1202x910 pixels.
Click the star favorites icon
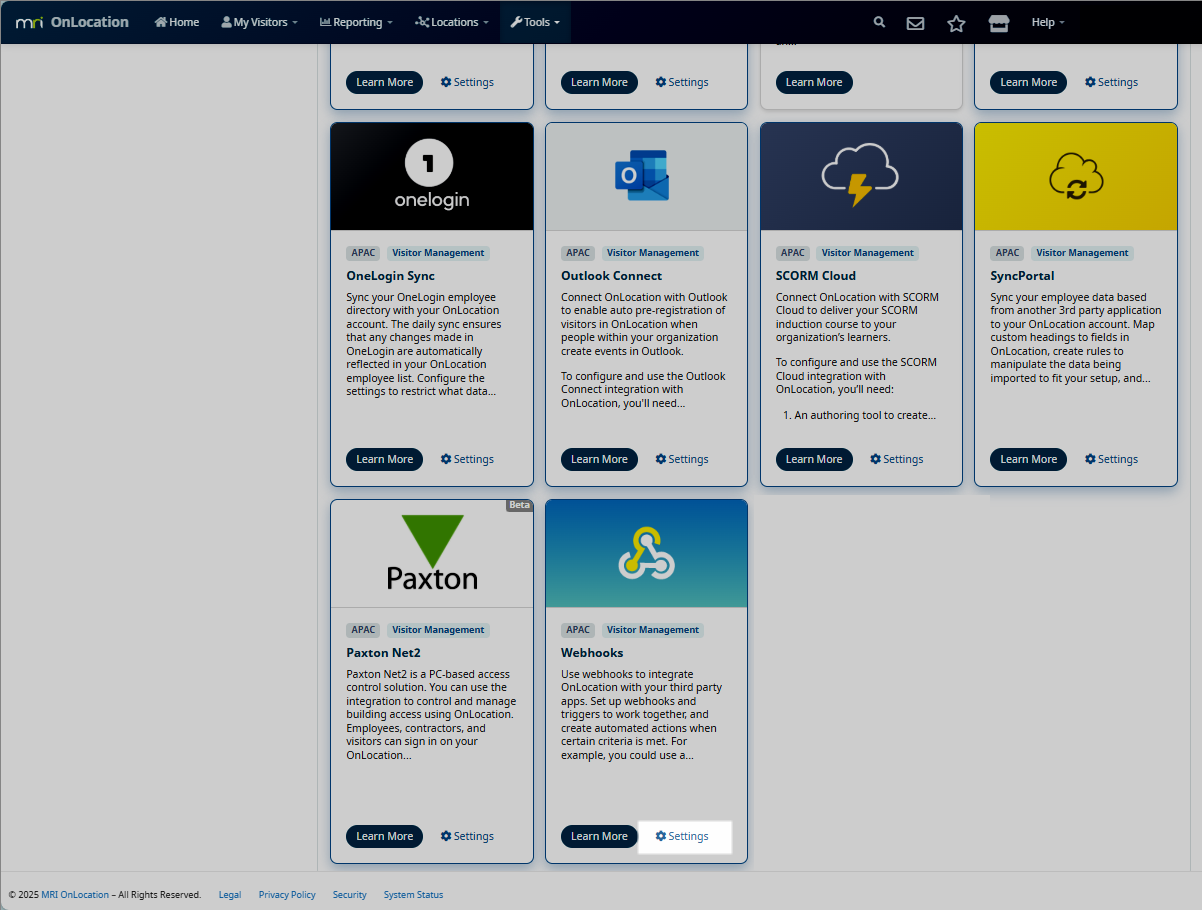tap(956, 23)
